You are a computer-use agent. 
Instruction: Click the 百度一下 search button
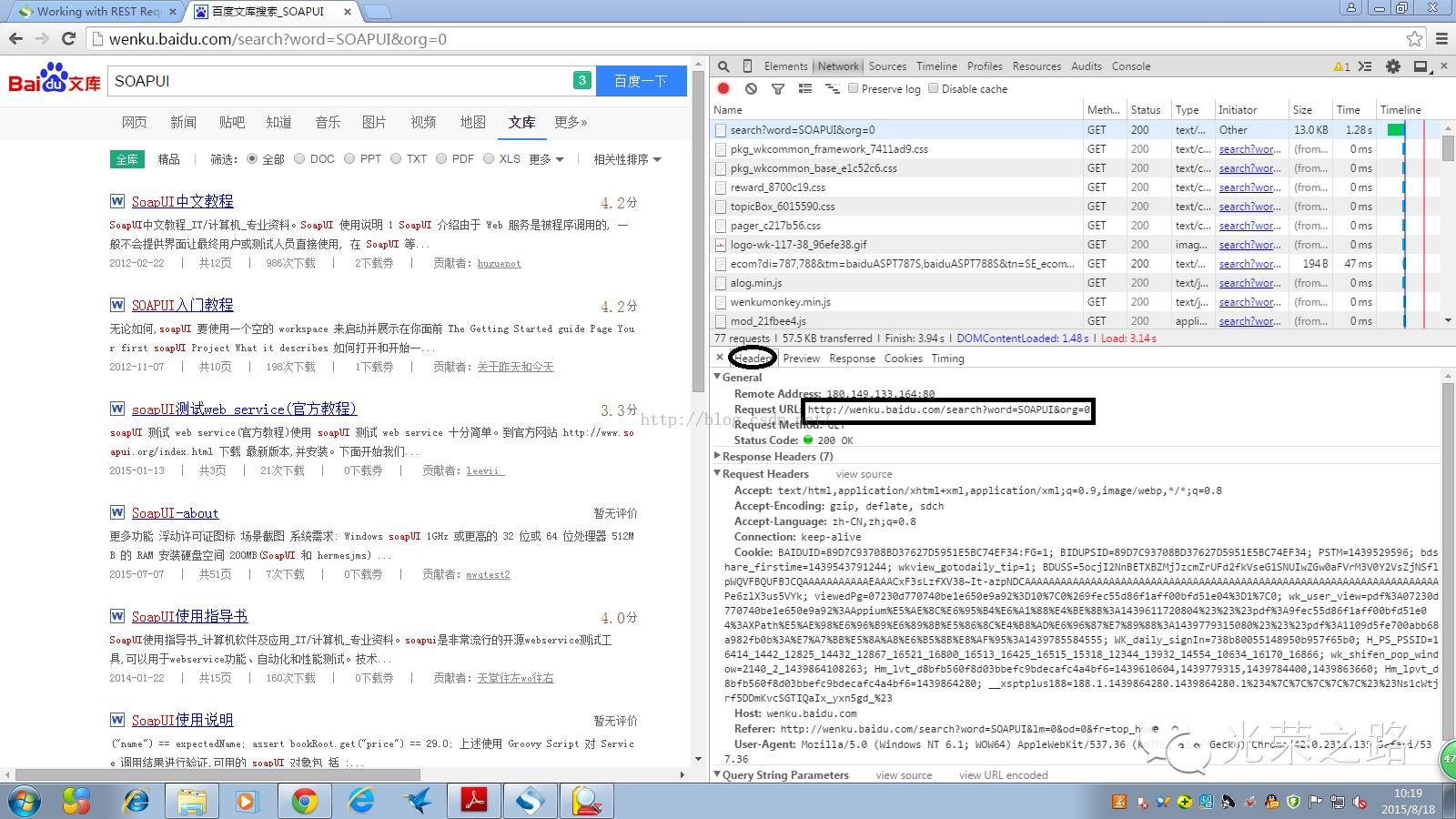click(x=641, y=81)
